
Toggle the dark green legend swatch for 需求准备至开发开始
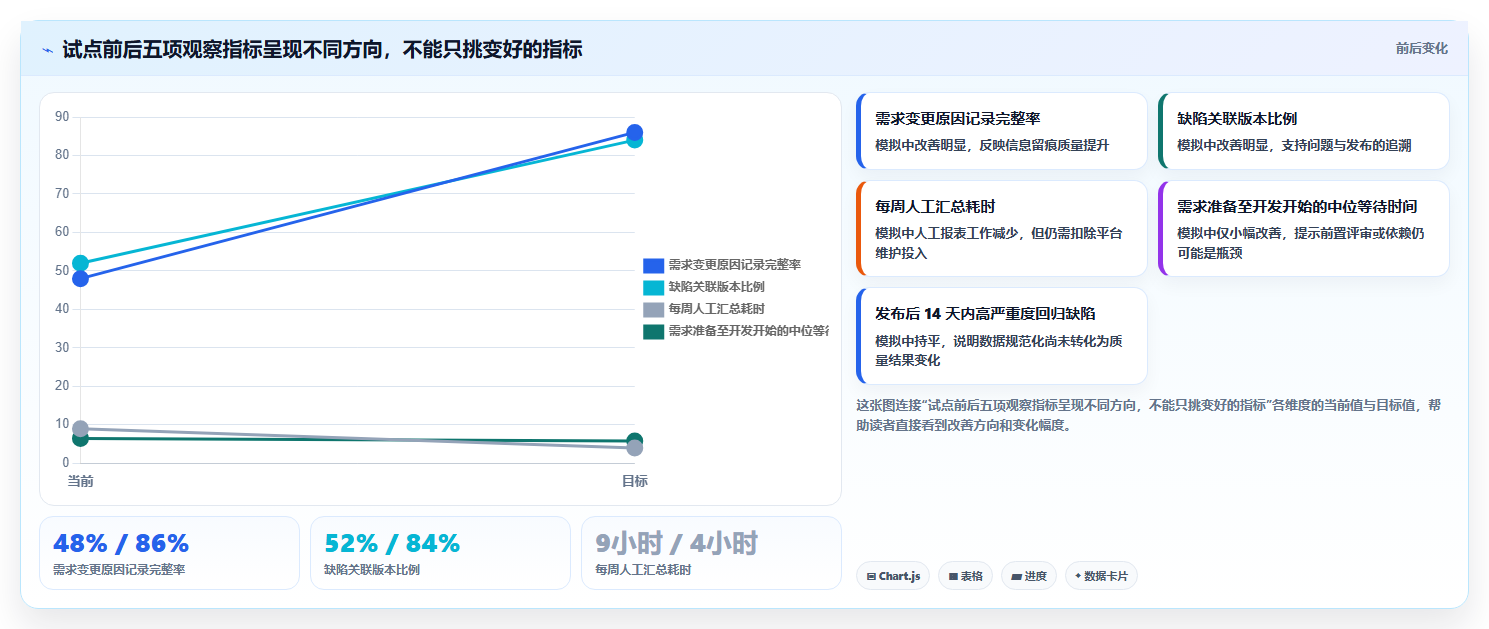[x=653, y=331]
